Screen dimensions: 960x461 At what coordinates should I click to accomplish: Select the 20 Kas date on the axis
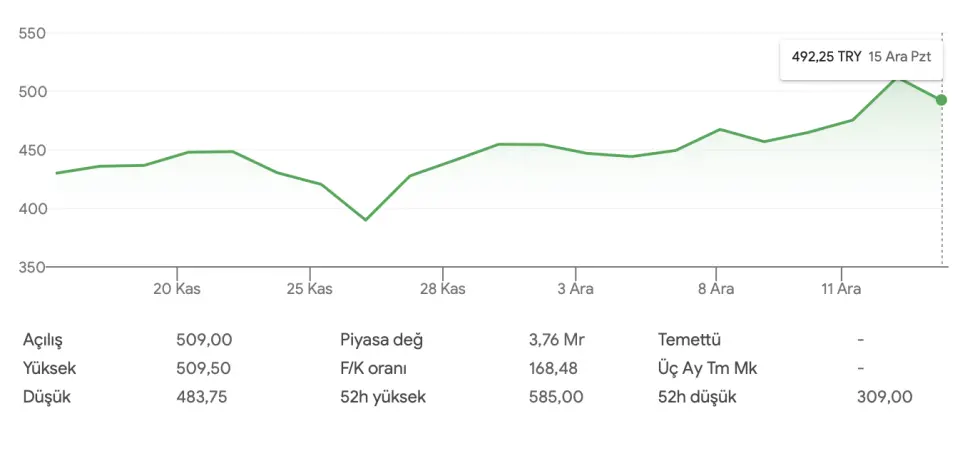(177, 289)
